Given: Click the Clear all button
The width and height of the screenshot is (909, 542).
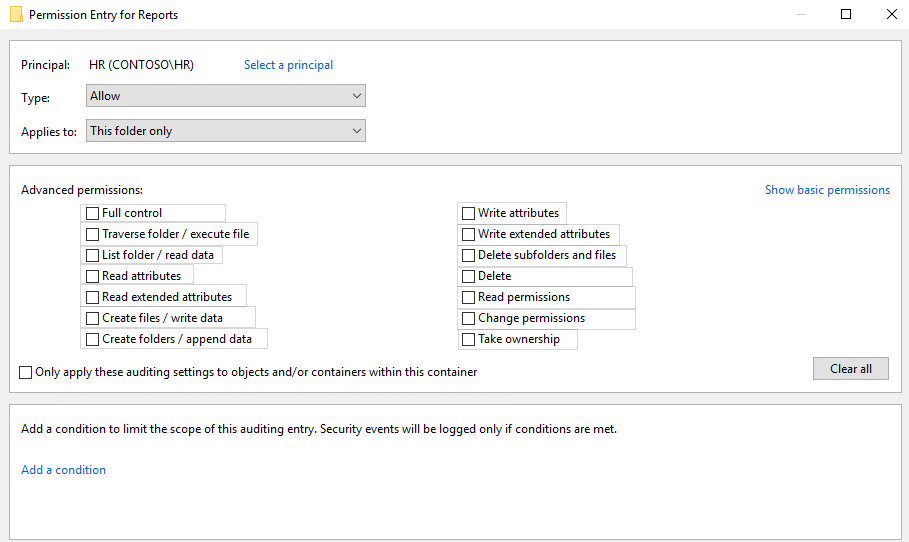Looking at the screenshot, I should click(850, 369).
